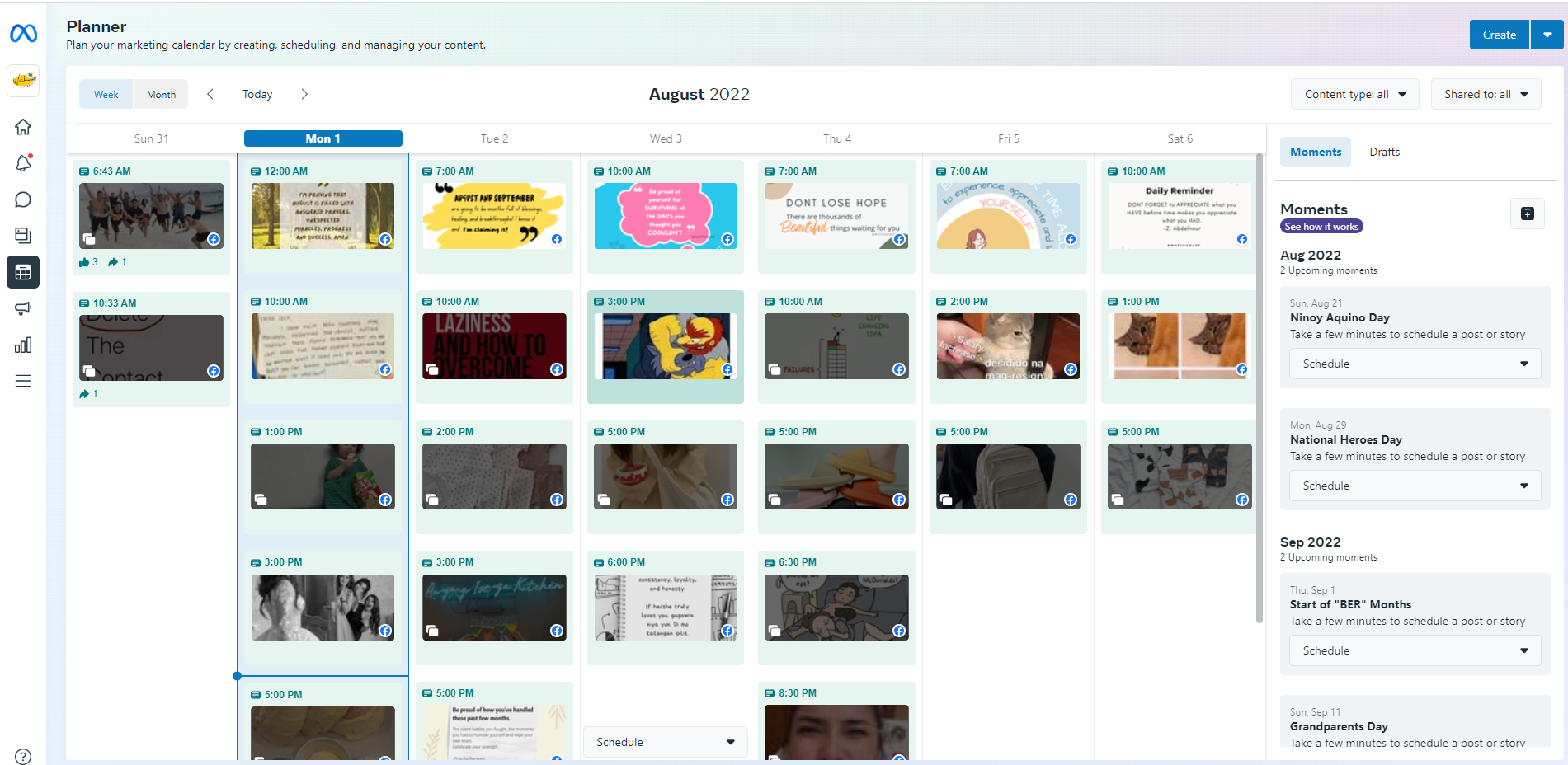This screenshot has height=765, width=1568.
Task: Open Wed 10:00 AM pink quote post
Action: point(665,216)
